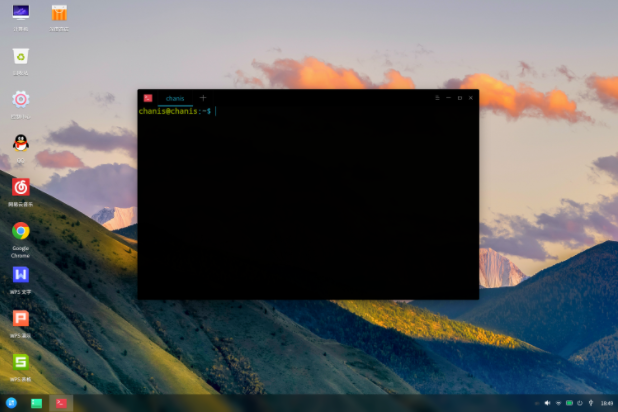Click the terminal icon in the taskbar
618x412 pixels.
tap(61, 403)
